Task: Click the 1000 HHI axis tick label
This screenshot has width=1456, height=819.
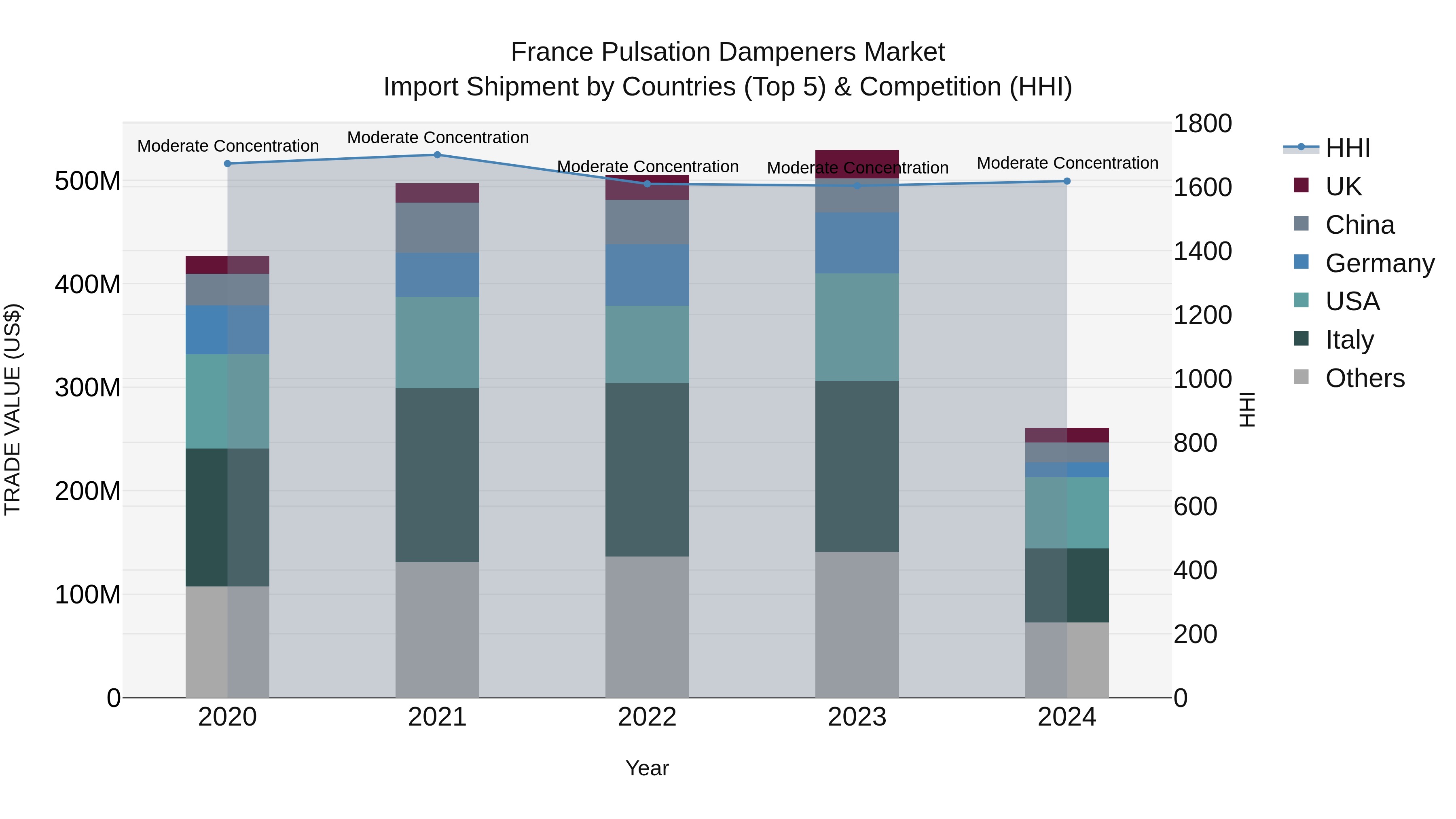Action: [x=1203, y=379]
